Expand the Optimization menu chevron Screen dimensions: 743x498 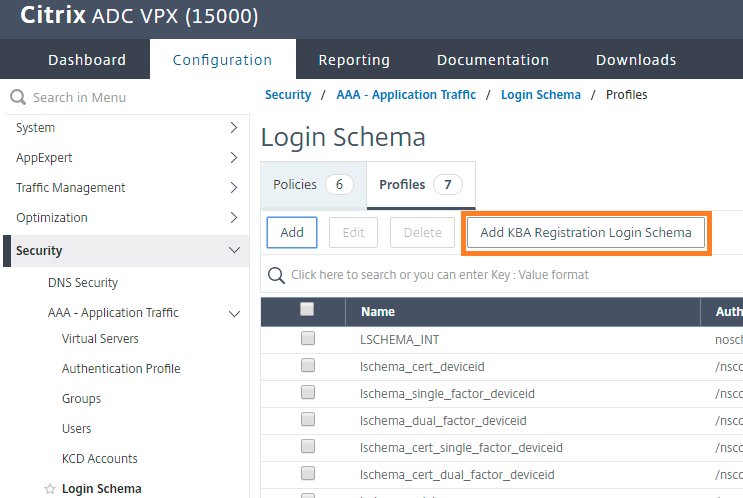pyautogui.click(x=234, y=217)
